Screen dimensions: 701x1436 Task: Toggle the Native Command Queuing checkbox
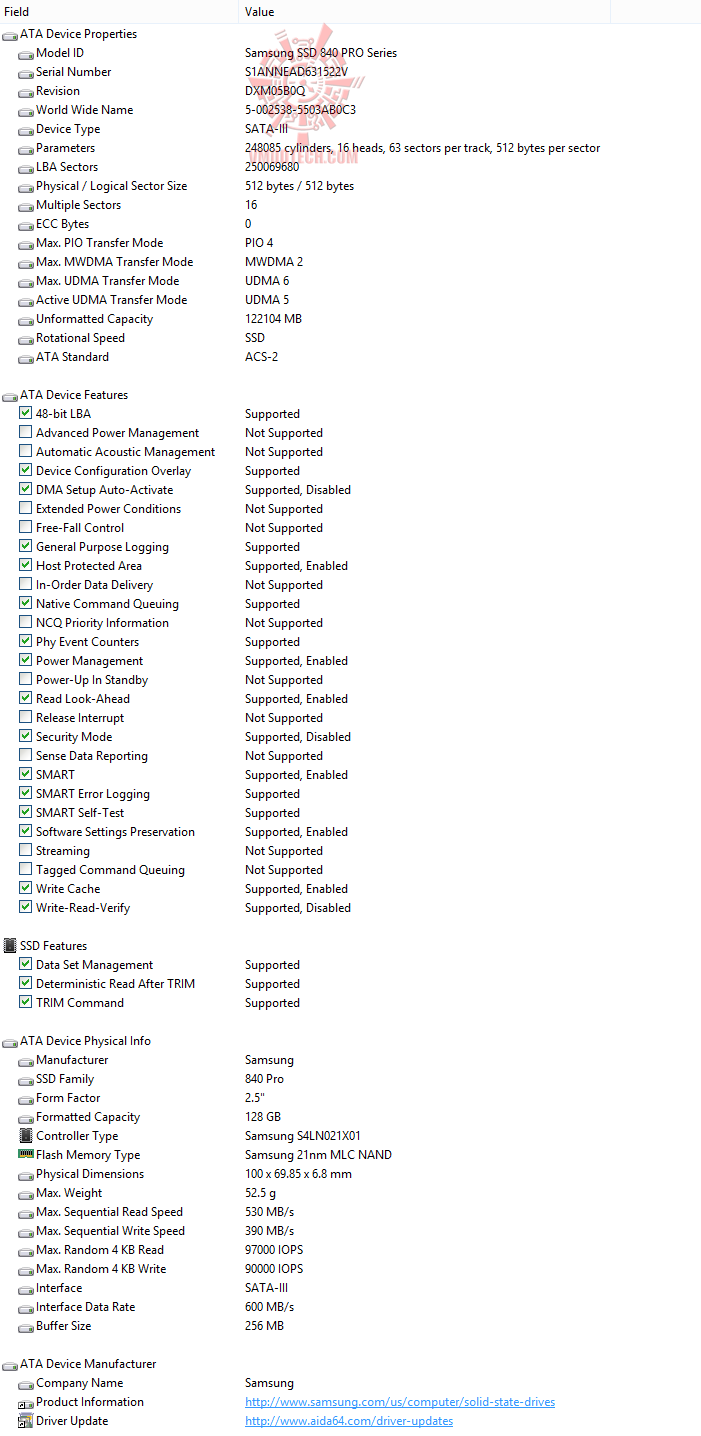coord(26,603)
